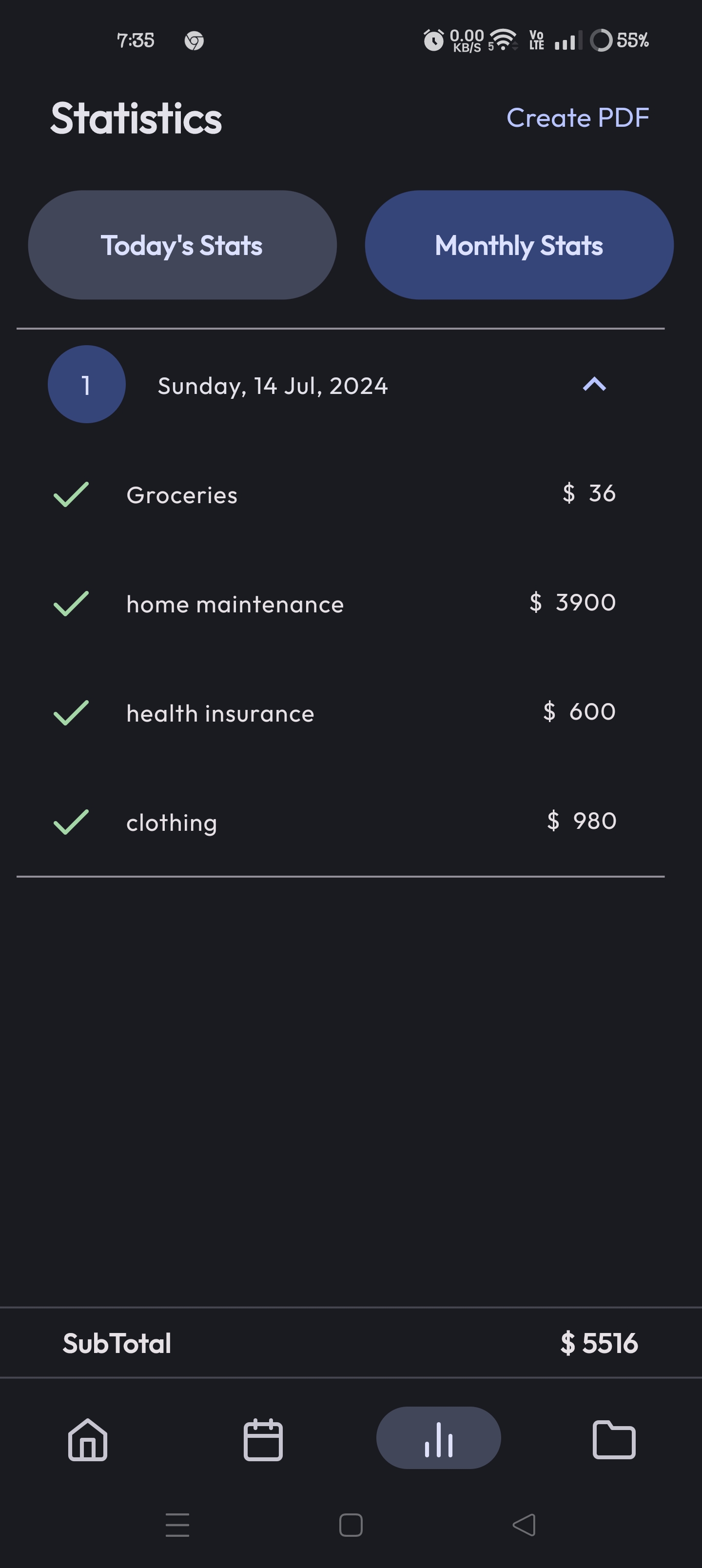Tap the Android home square icon

coord(351,1525)
